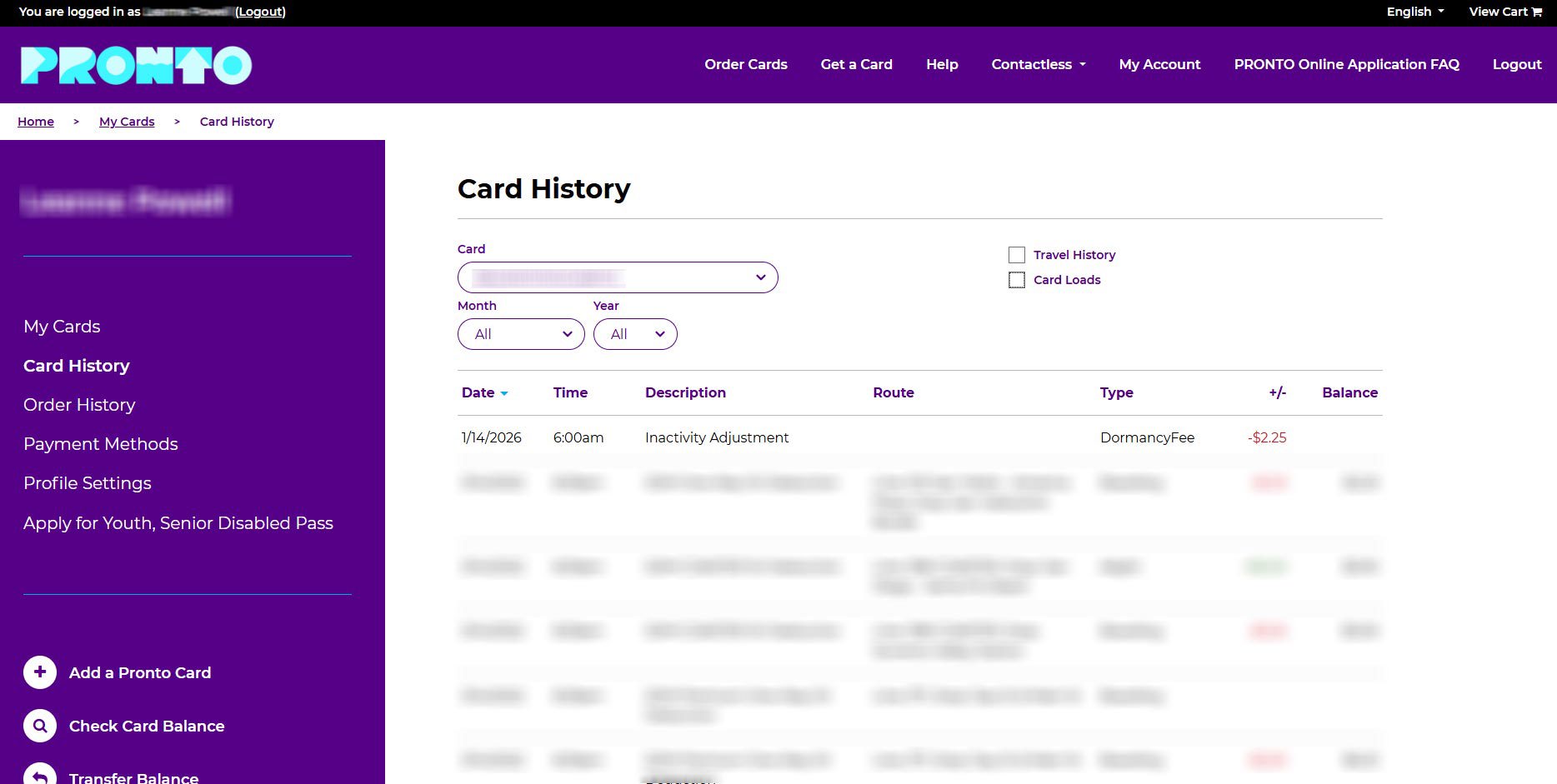The height and width of the screenshot is (784, 1557).
Task: Click the plus icon for Add a Pronto Card
Action: click(39, 672)
